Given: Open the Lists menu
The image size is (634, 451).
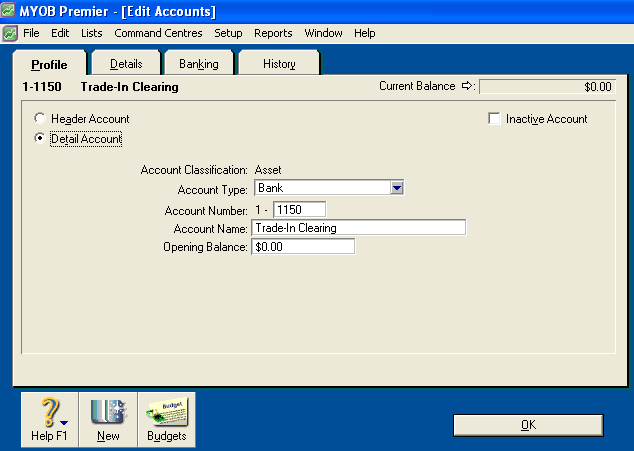Looking at the screenshot, I should click(x=91, y=33).
